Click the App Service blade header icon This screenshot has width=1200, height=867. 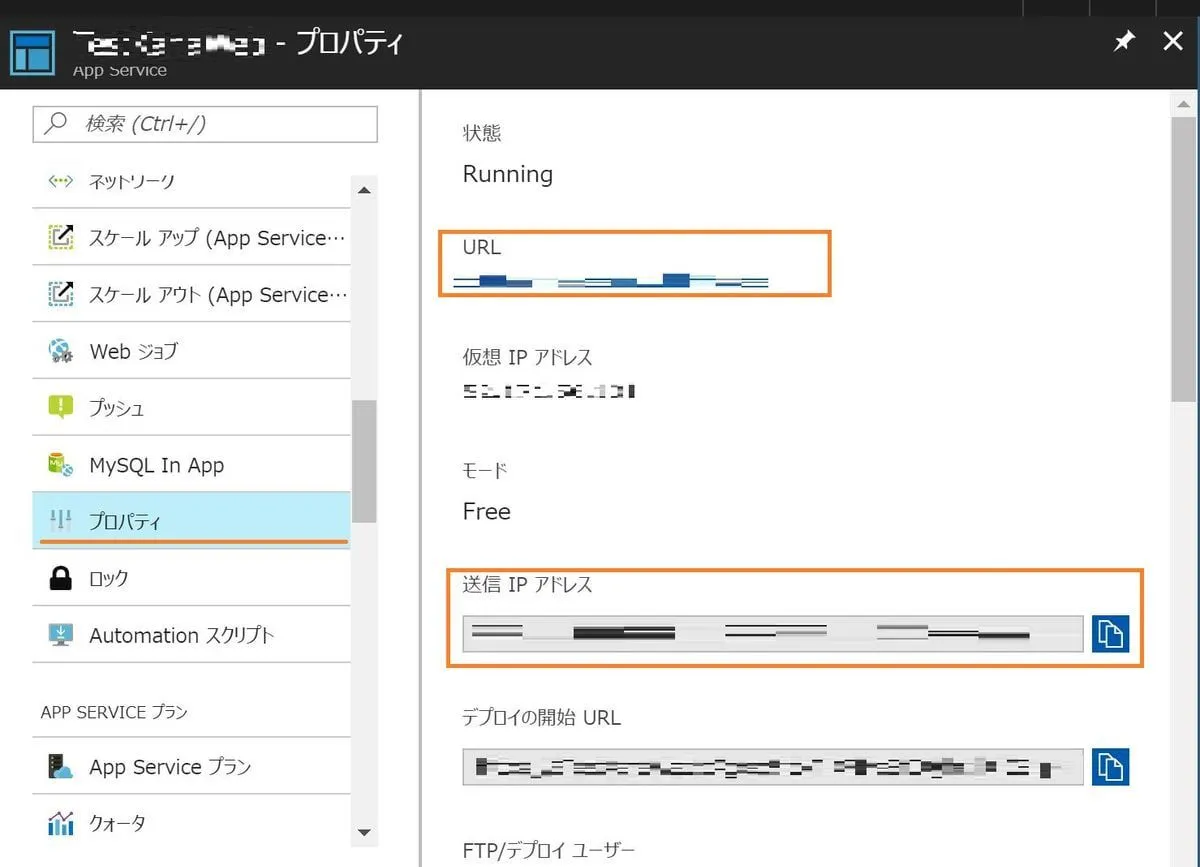[34, 51]
